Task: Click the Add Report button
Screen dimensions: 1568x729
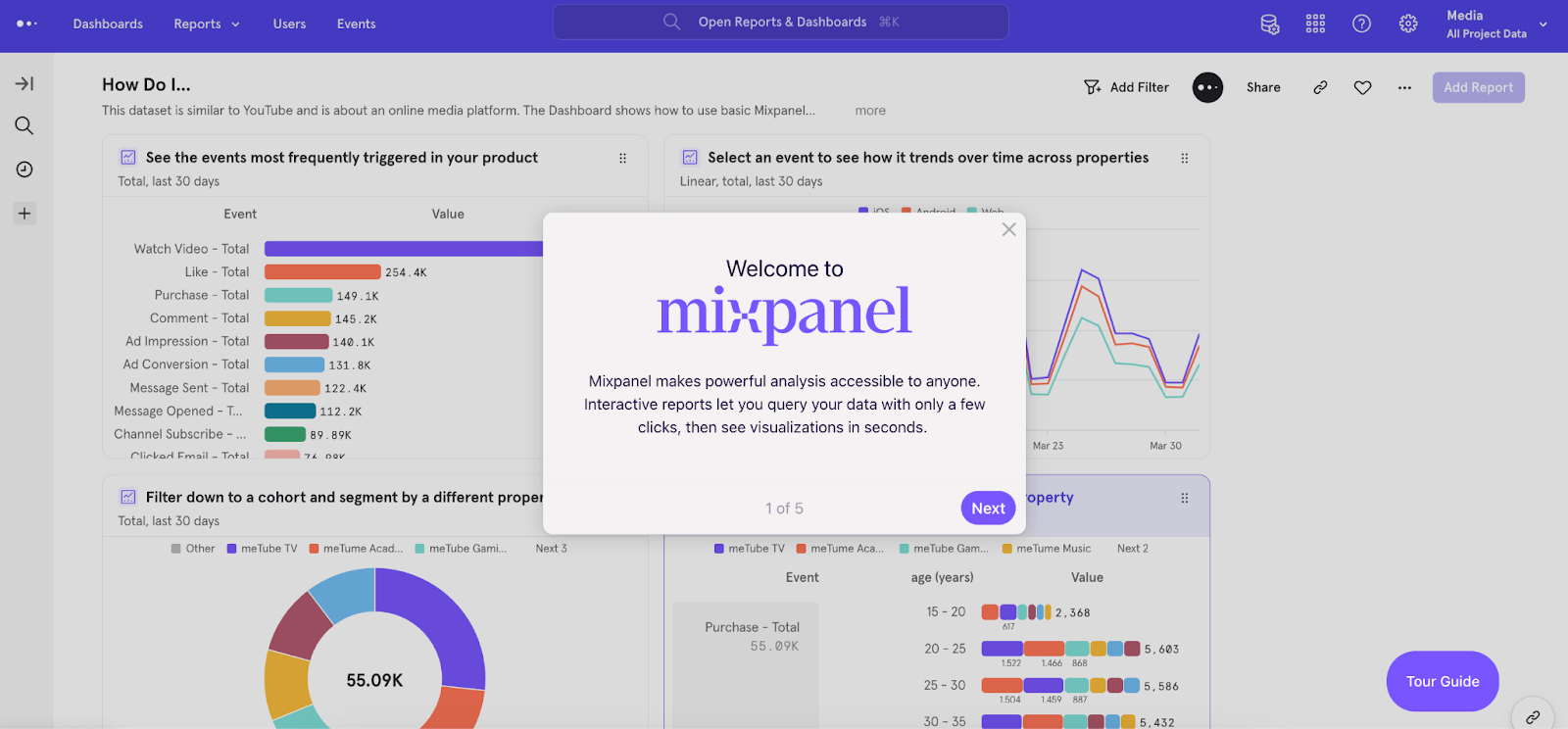Action: coord(1478,87)
